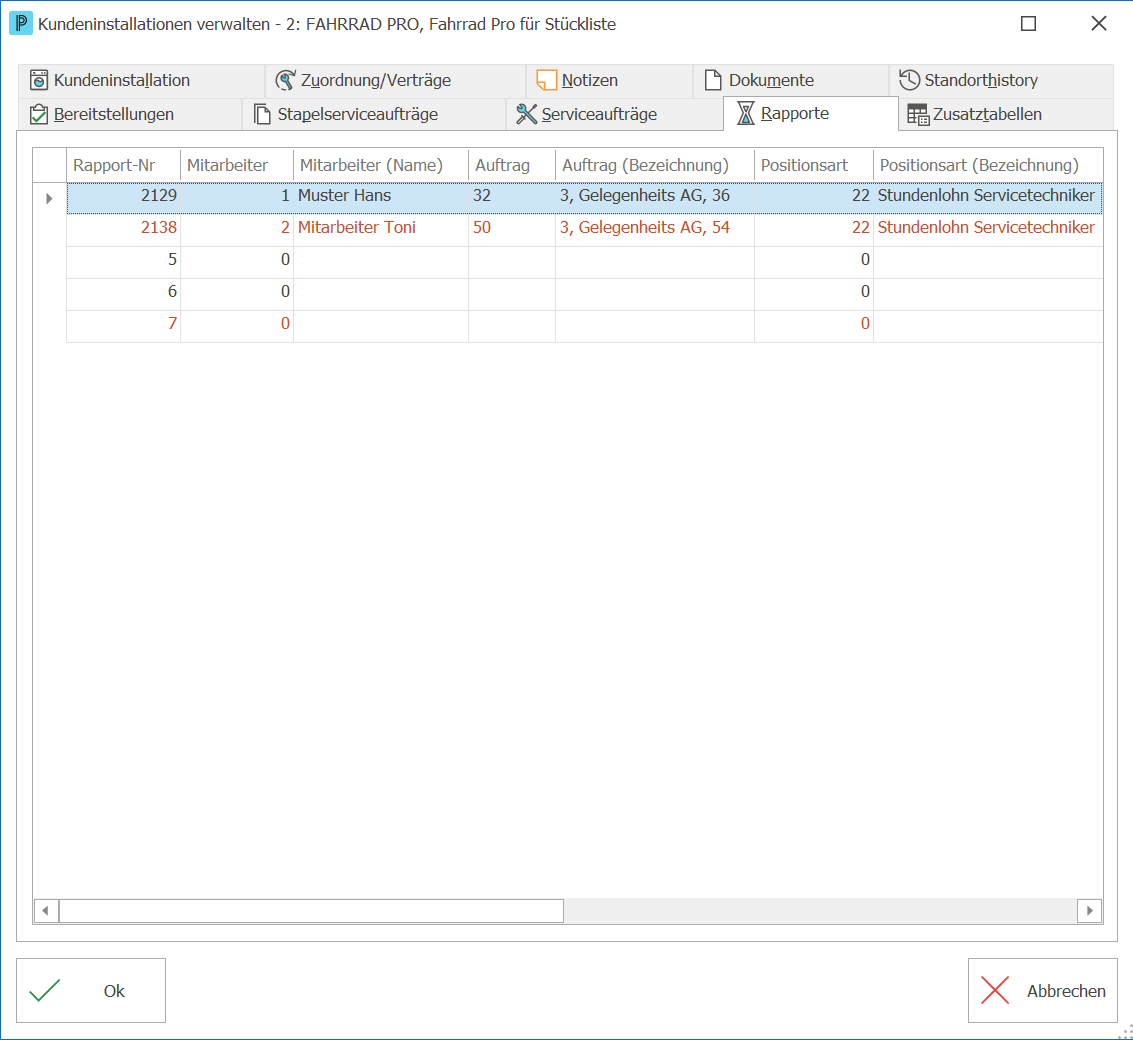Click the Zusatztabellen table icon

(x=918, y=114)
